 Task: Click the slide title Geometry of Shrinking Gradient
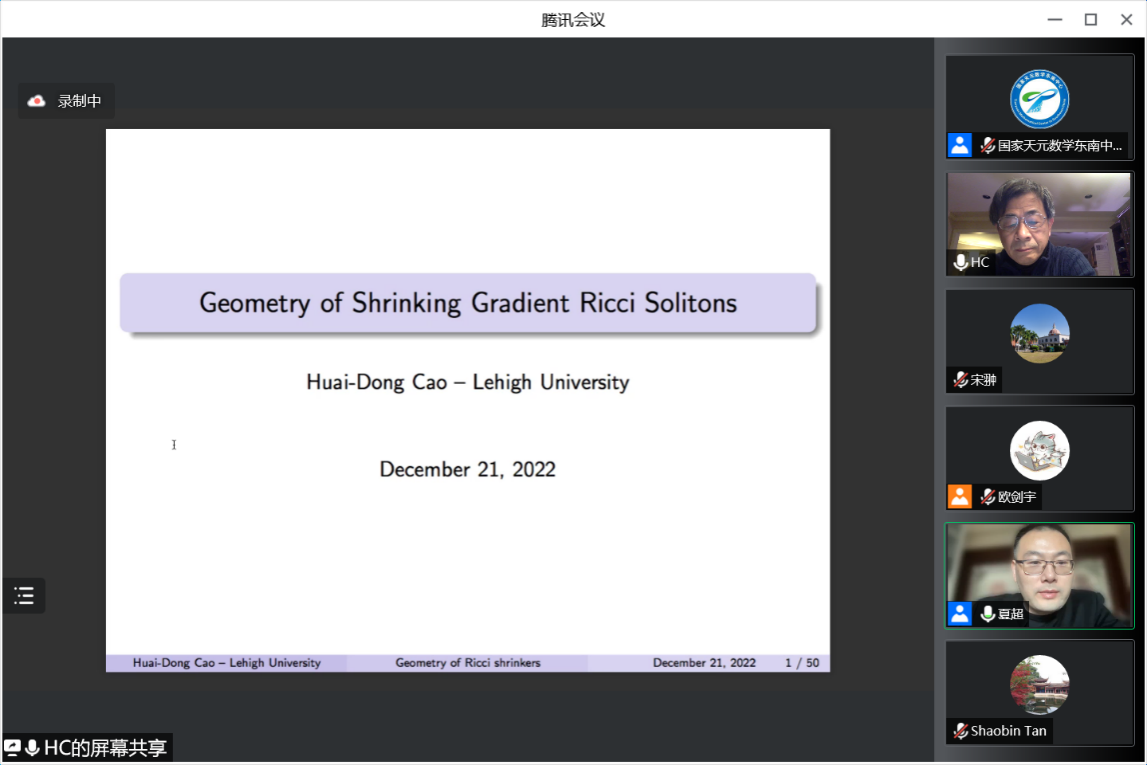pos(468,303)
